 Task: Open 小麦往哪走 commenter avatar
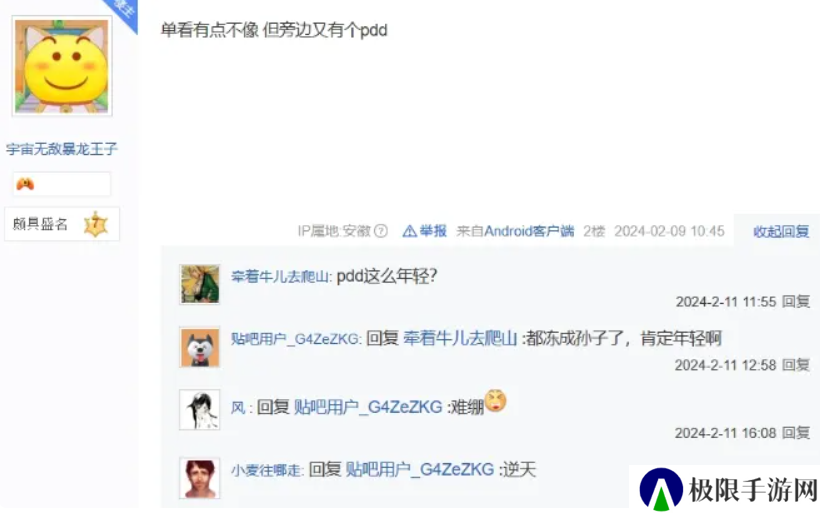(x=199, y=478)
